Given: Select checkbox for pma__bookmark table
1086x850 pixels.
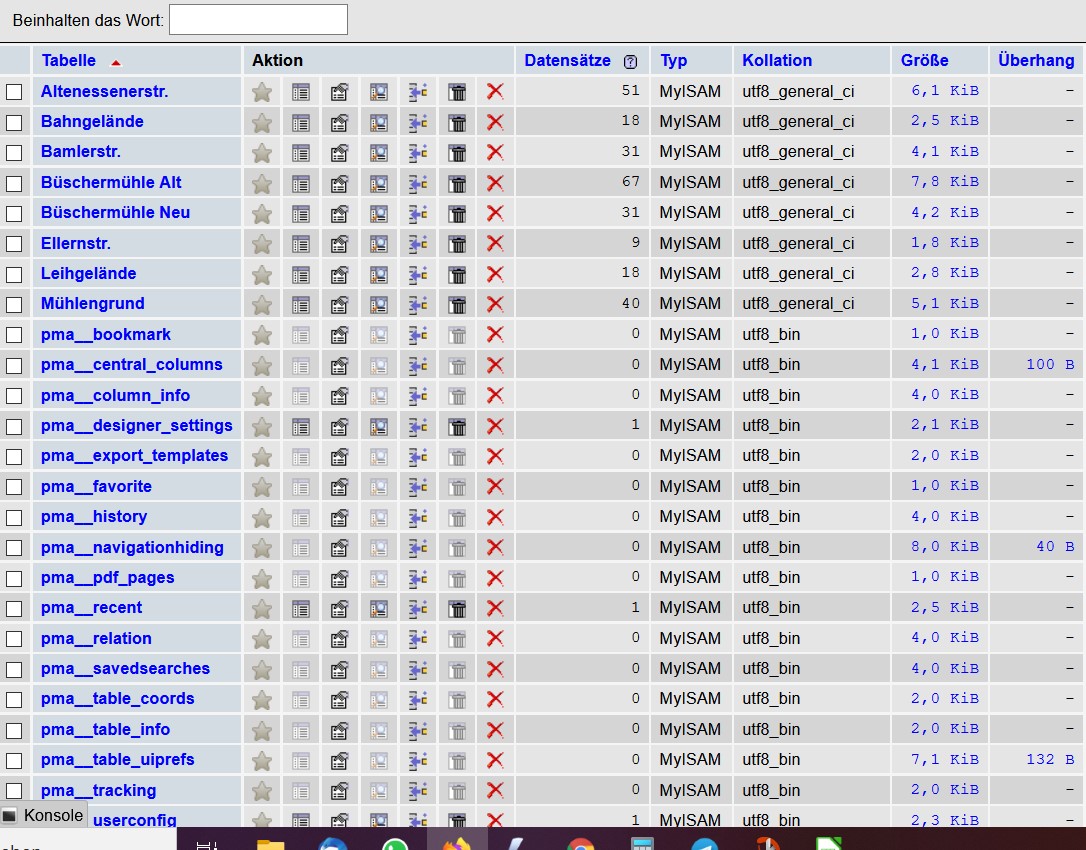Looking at the screenshot, I should coord(14,335).
